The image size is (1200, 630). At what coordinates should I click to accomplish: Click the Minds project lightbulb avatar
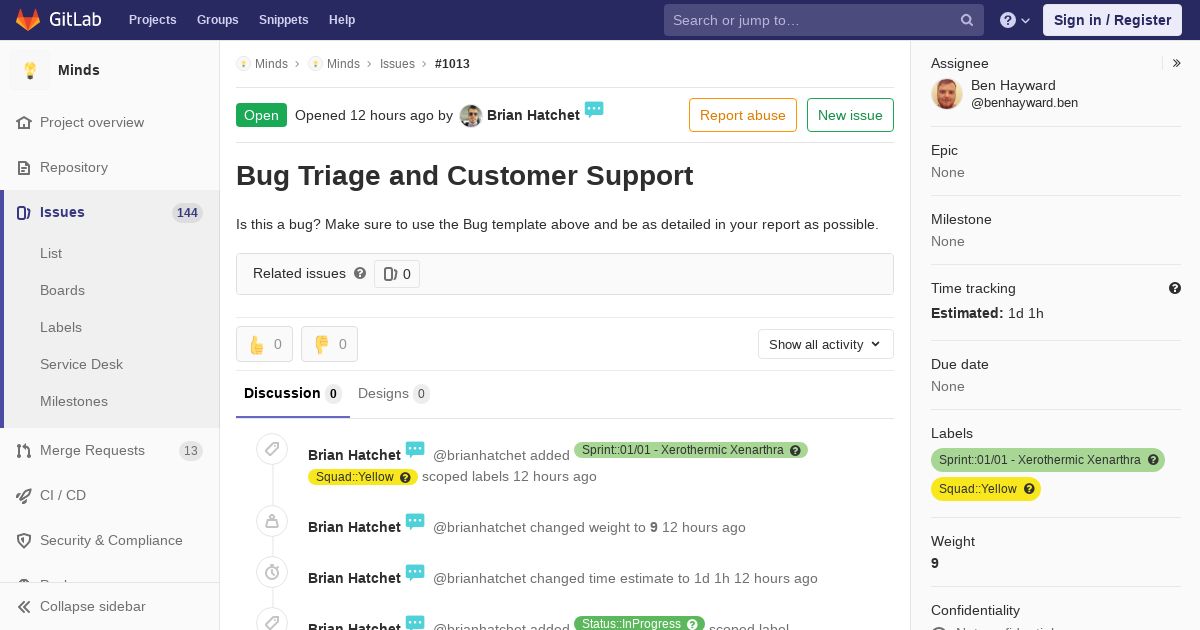(x=30, y=70)
